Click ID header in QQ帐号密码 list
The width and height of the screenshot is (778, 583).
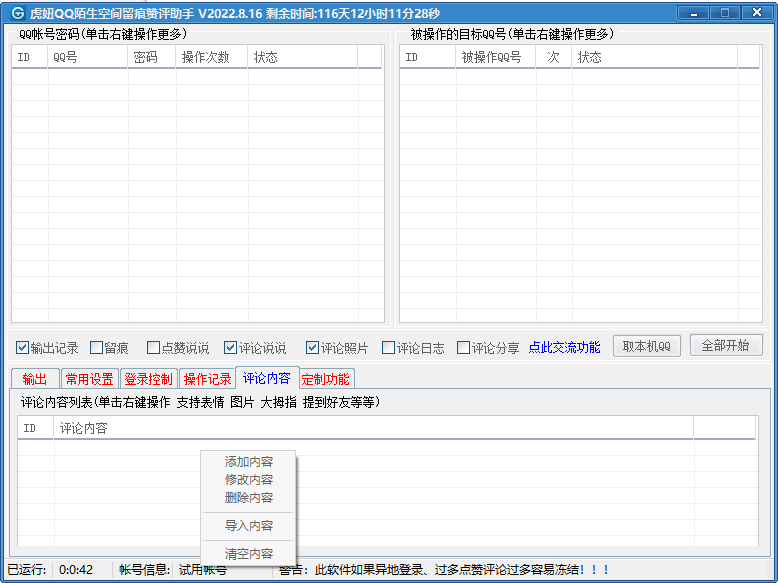point(30,57)
